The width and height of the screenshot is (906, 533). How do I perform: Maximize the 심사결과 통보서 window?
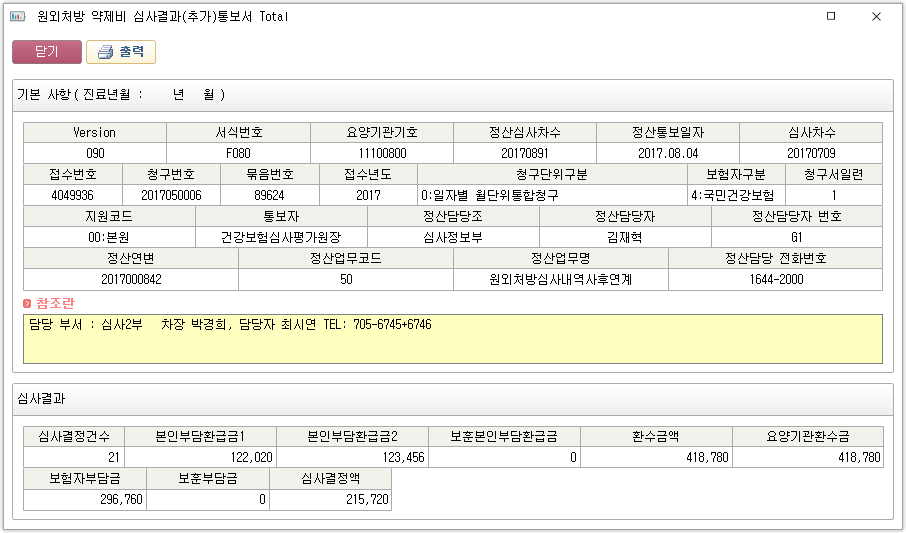tap(830, 17)
